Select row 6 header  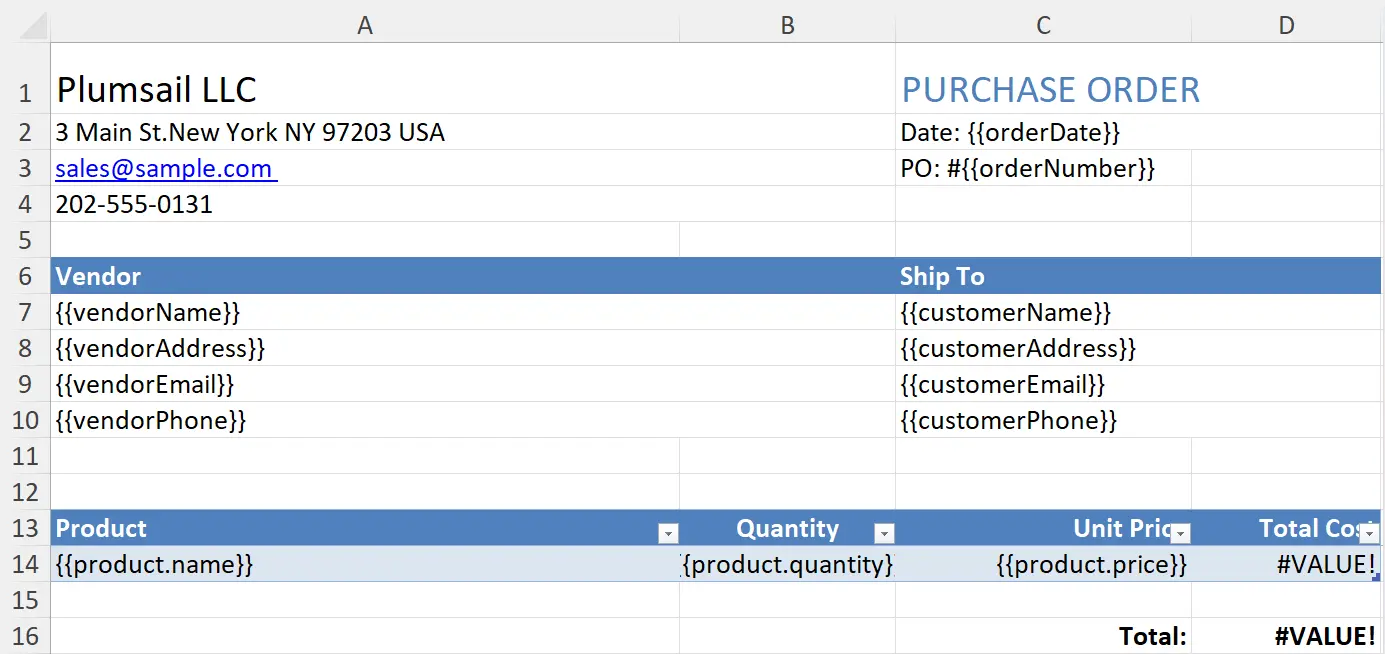pos(25,276)
